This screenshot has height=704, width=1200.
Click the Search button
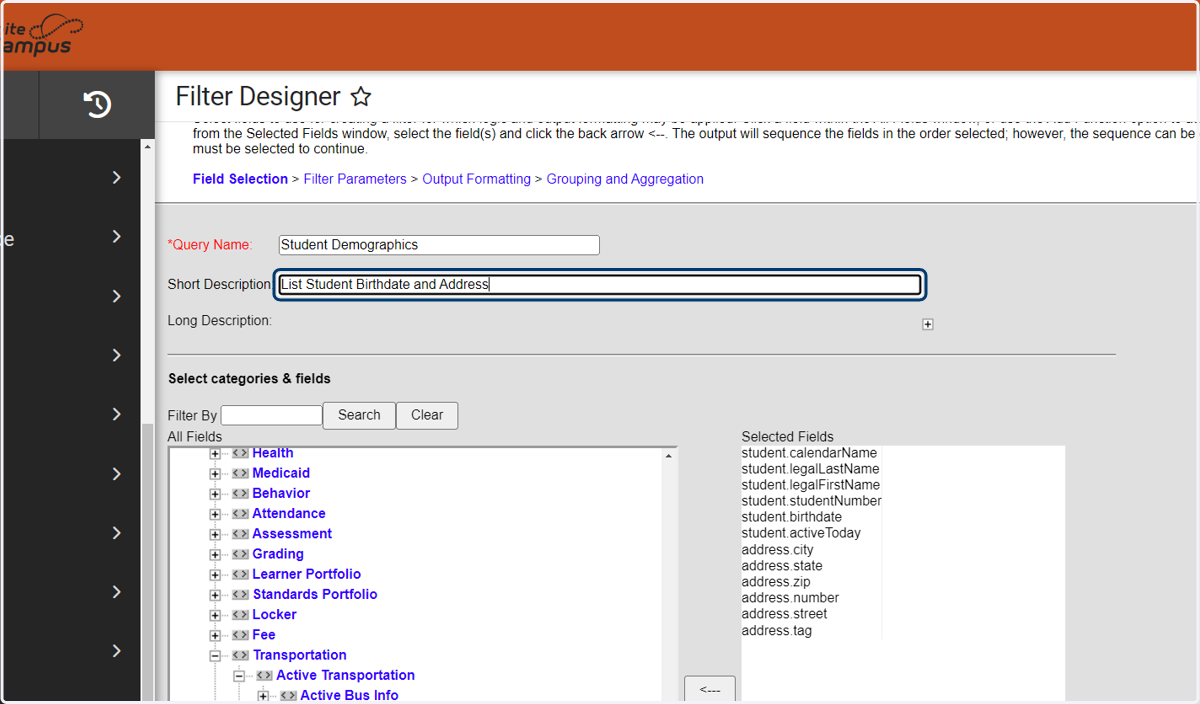tap(359, 415)
